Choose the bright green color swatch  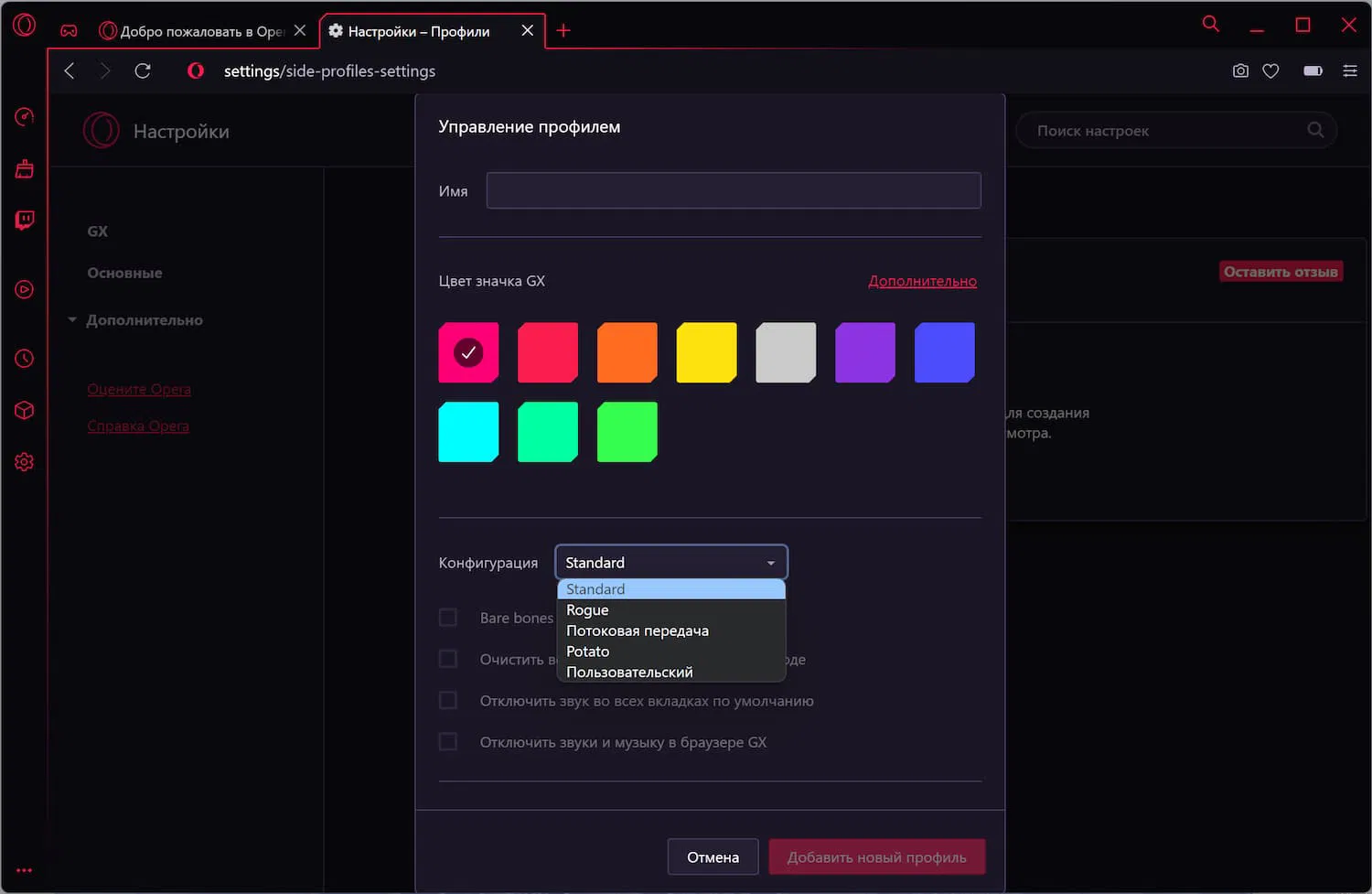627,432
